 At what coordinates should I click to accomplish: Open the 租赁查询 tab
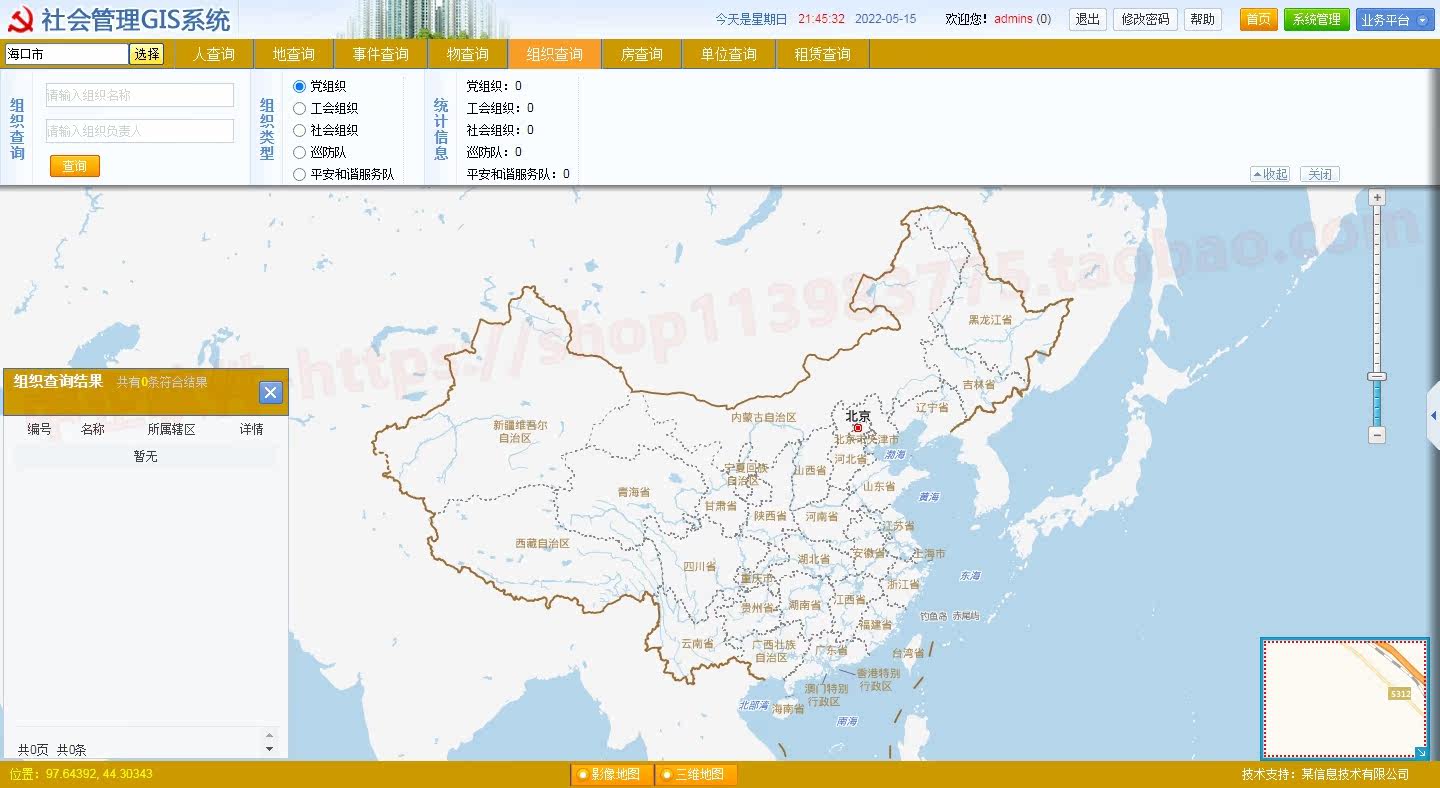pos(823,54)
